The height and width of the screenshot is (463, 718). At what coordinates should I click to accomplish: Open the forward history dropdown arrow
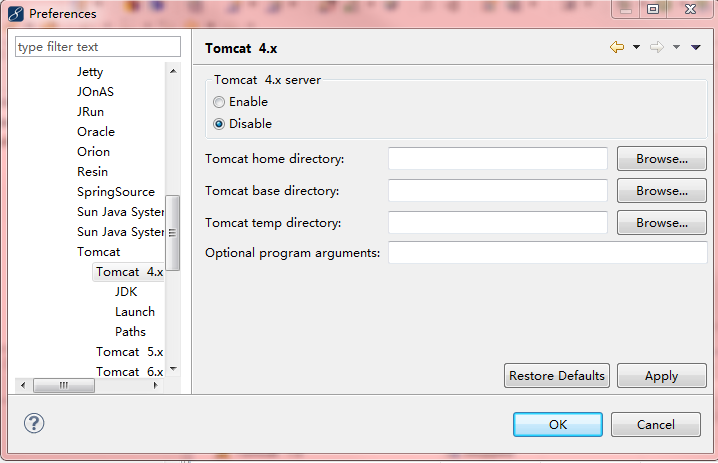(x=676, y=47)
